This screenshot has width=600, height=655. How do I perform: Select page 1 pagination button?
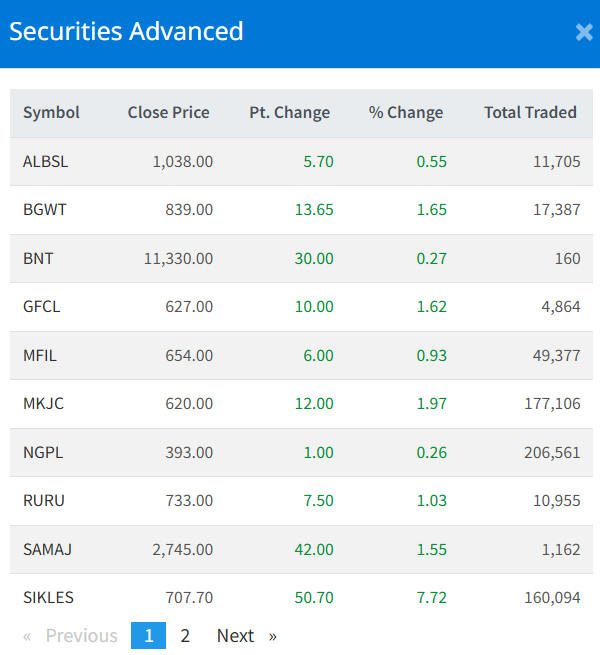click(x=148, y=636)
